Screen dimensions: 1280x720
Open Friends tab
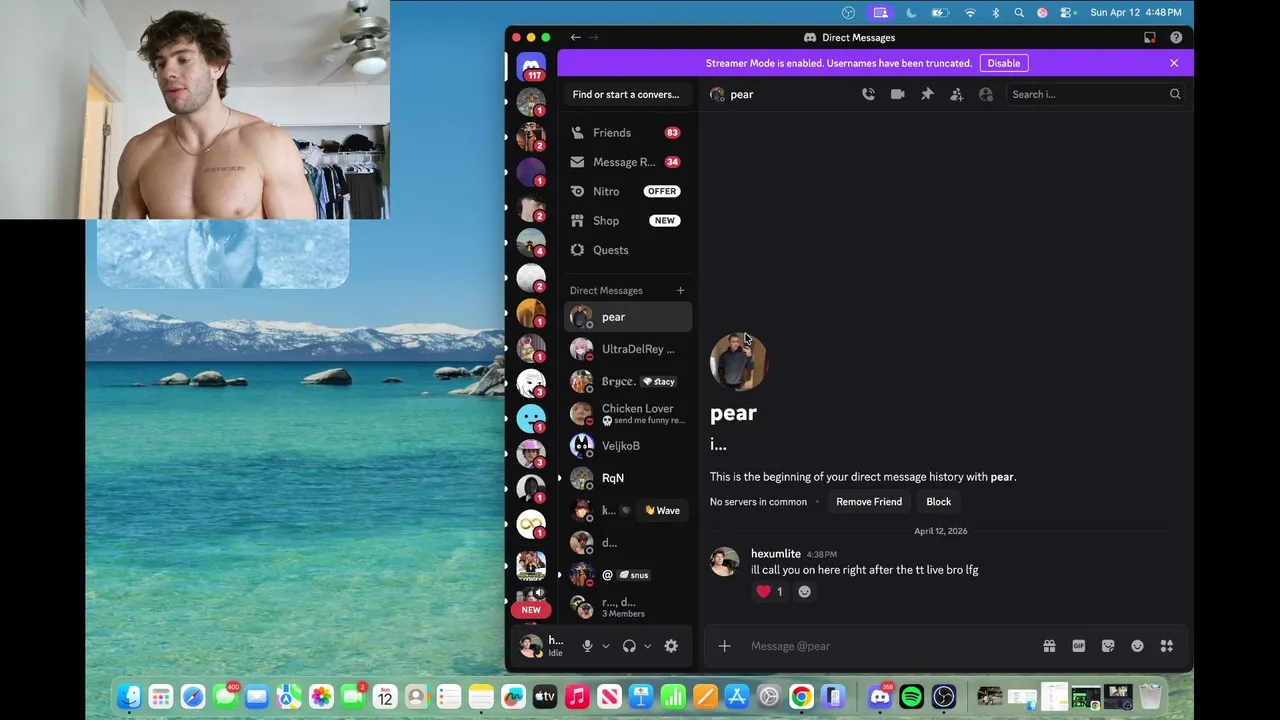(x=627, y=132)
